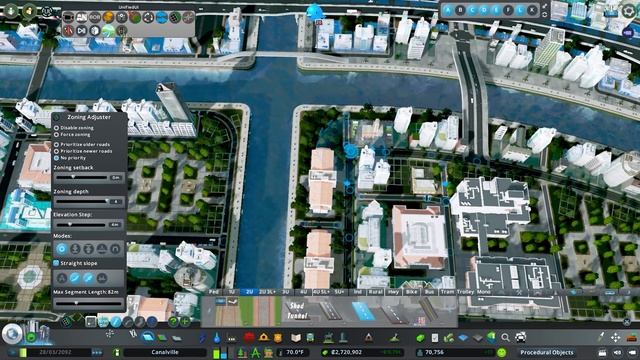
Task: Open the bulldozer tool icon
Action: click(x=632, y=338)
